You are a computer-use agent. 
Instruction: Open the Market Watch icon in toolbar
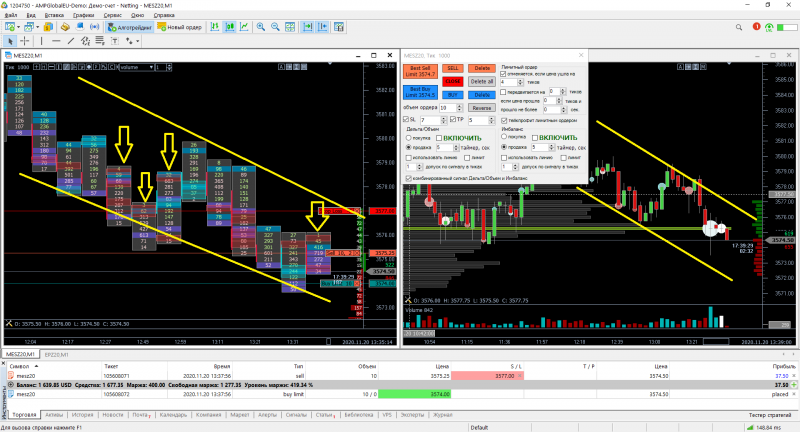click(x=48, y=27)
